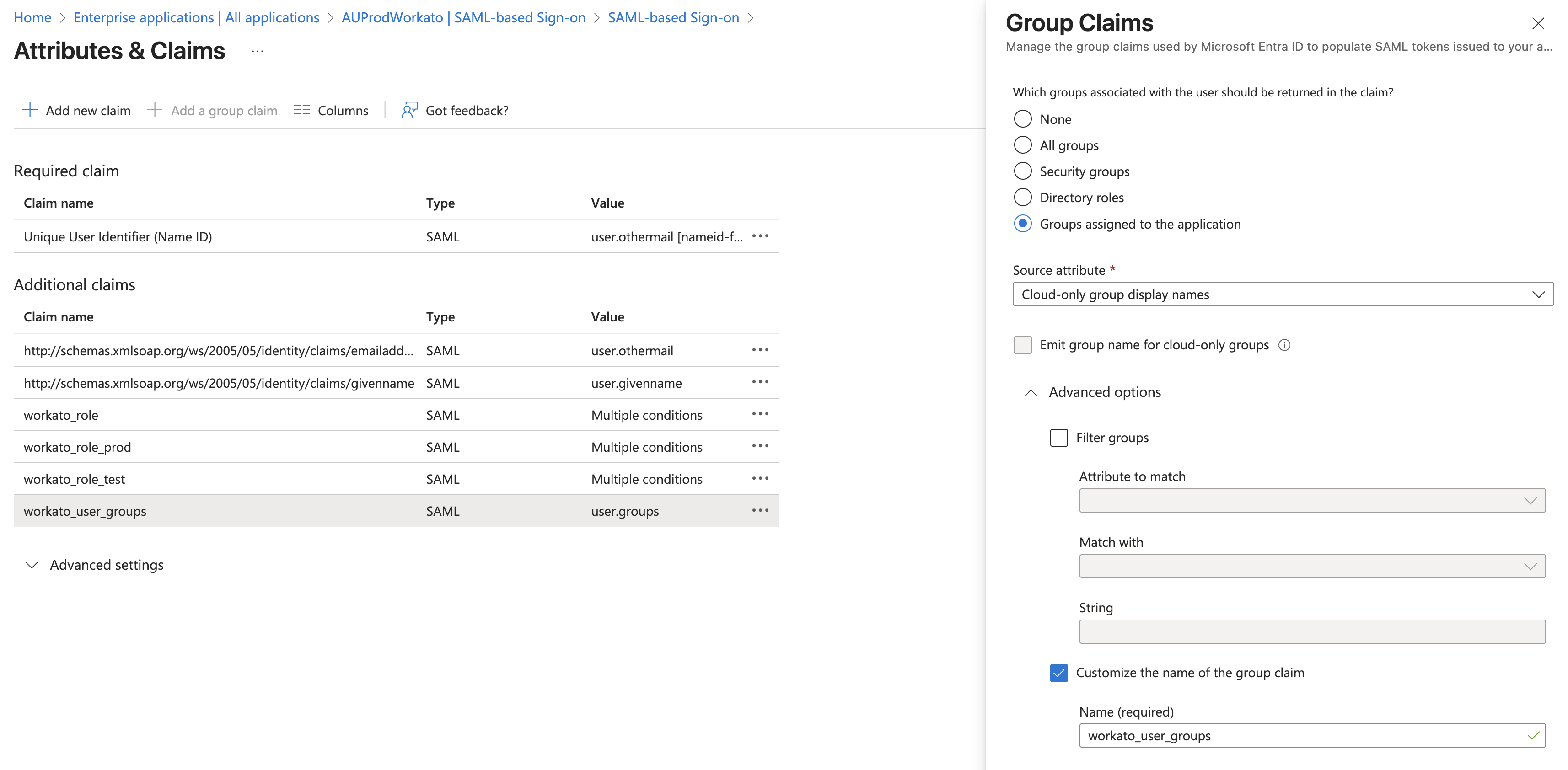Screen dimensions: 1568x770
Task: Open the AUProdWorkato SAML-based Sign-on breadcrumb
Action: (463, 18)
